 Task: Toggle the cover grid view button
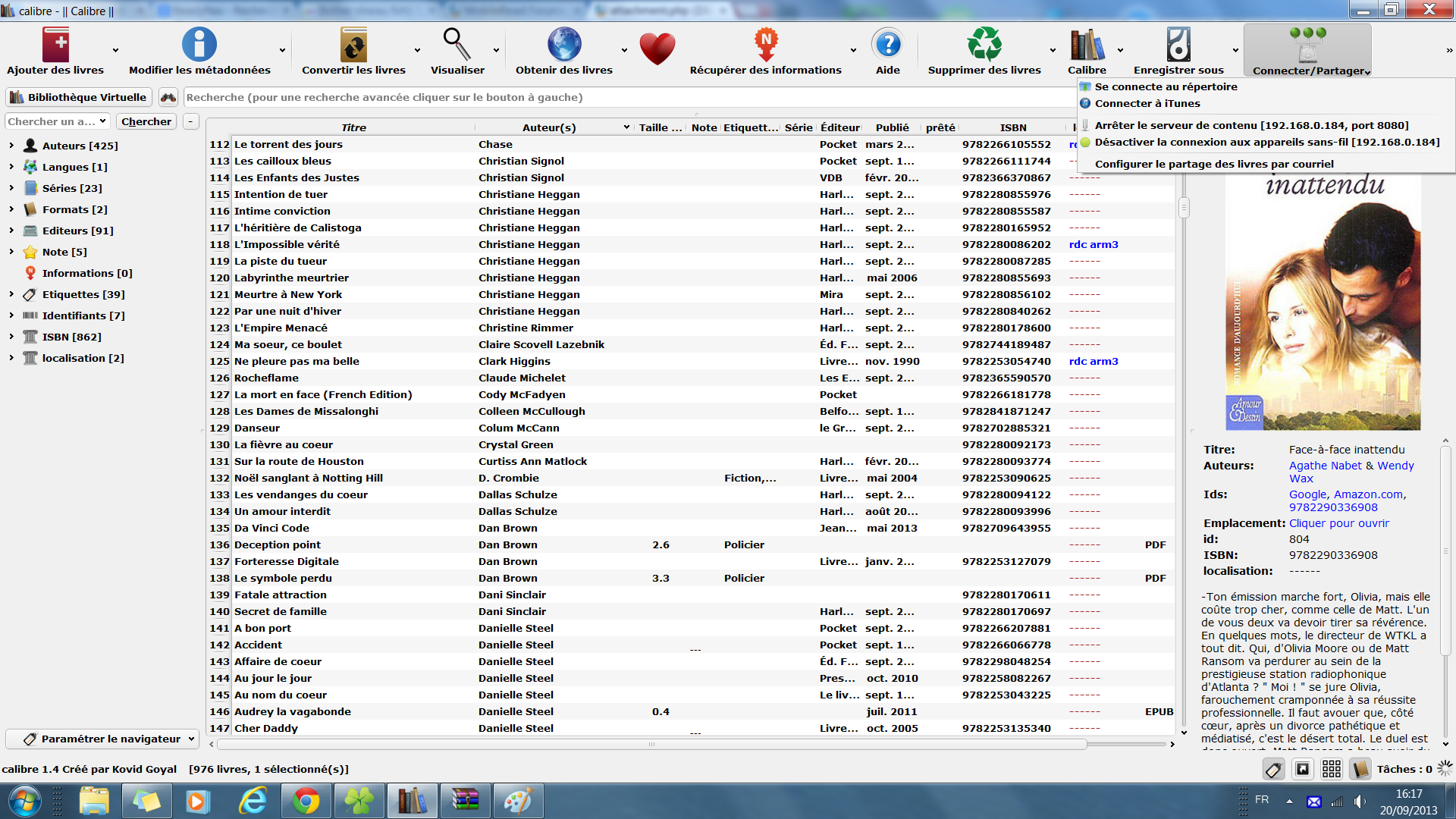tap(1331, 770)
